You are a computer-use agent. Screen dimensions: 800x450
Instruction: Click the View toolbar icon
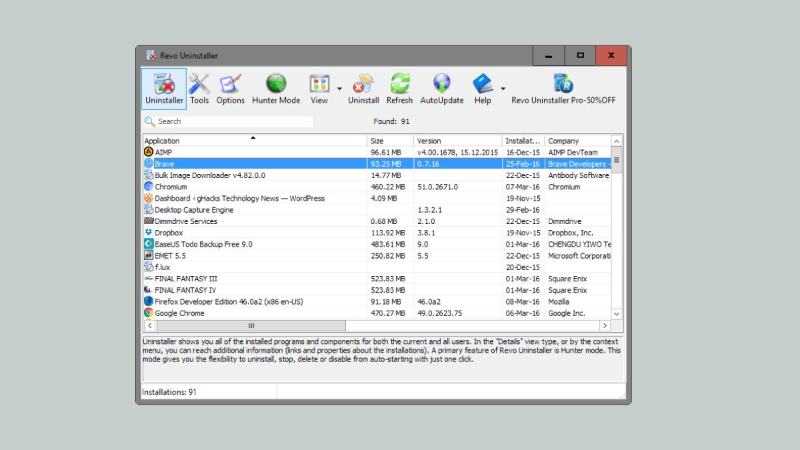(319, 89)
